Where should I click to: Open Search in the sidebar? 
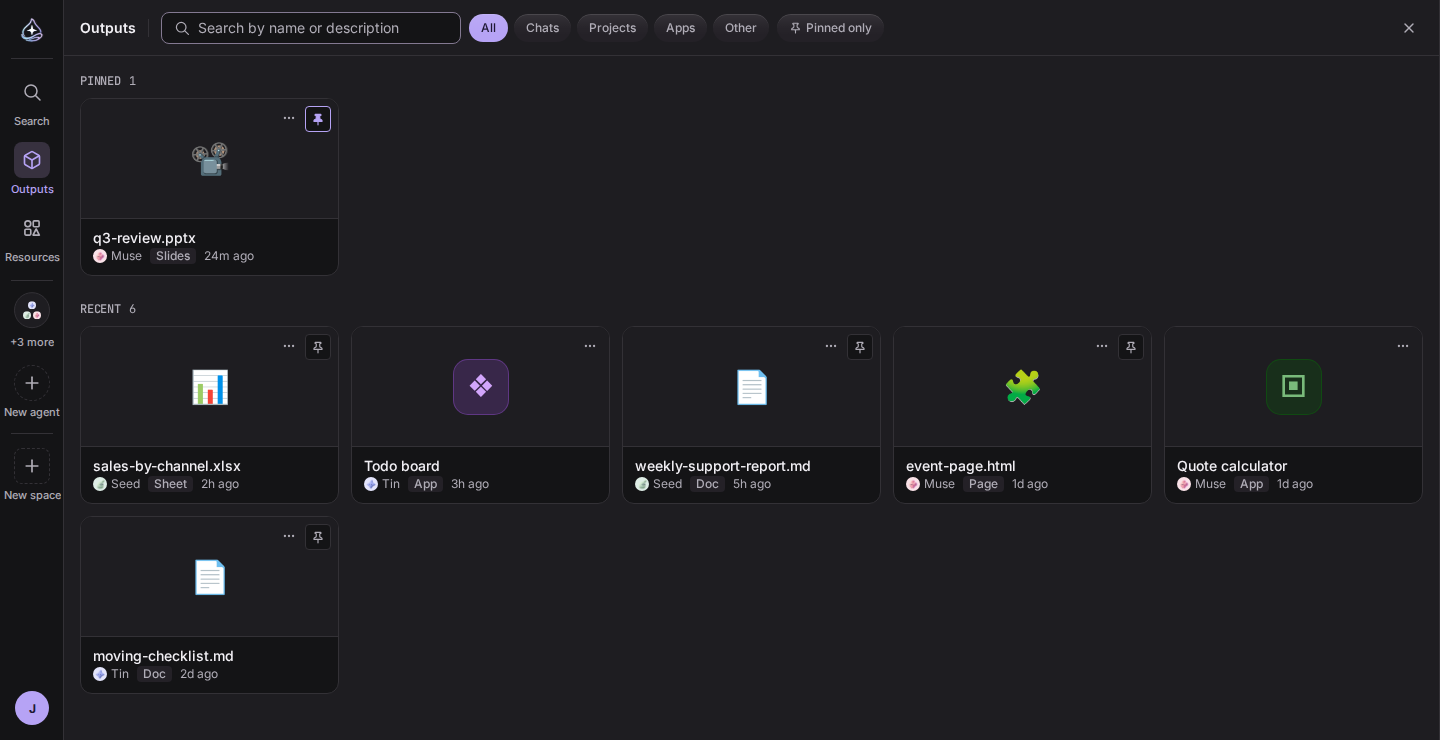(x=32, y=104)
